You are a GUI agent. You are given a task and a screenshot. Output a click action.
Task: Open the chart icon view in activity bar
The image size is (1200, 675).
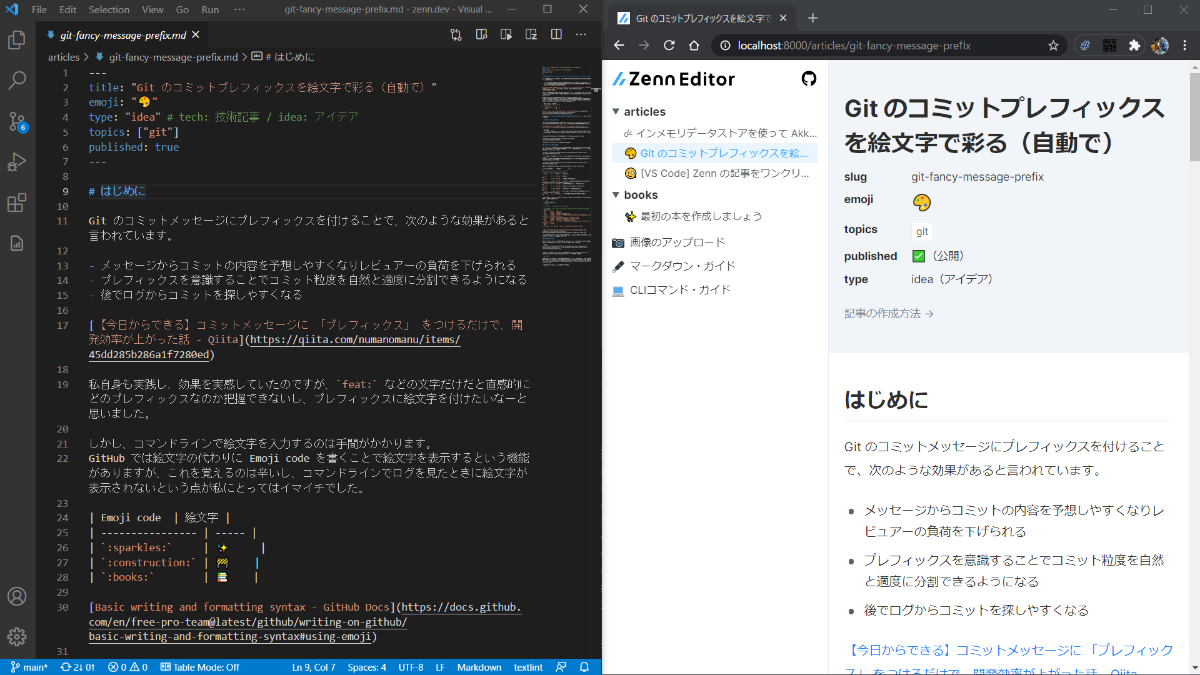[17, 243]
